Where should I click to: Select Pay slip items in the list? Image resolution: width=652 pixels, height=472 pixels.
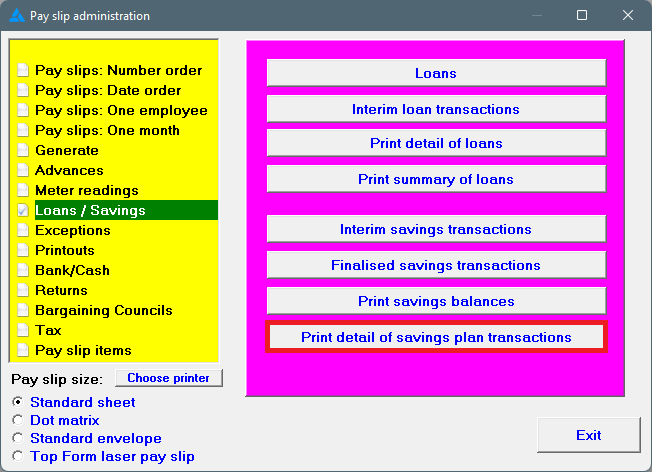(x=83, y=350)
